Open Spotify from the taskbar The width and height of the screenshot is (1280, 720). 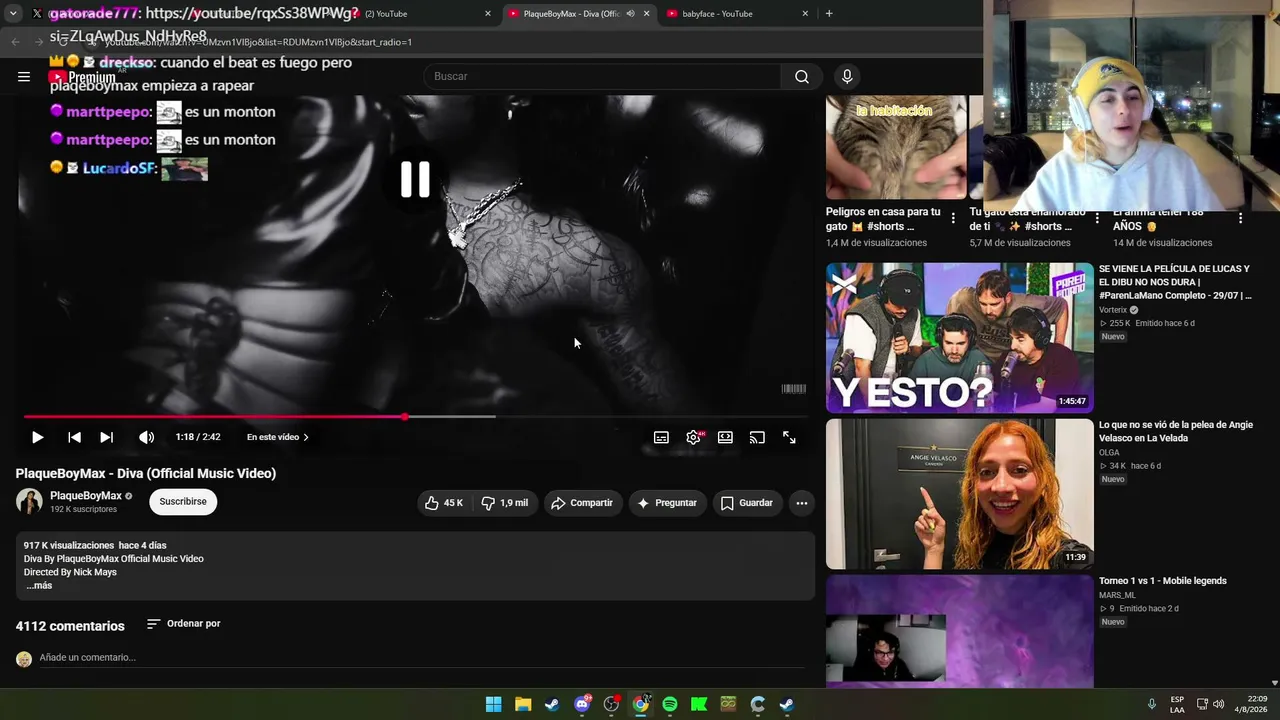670,704
